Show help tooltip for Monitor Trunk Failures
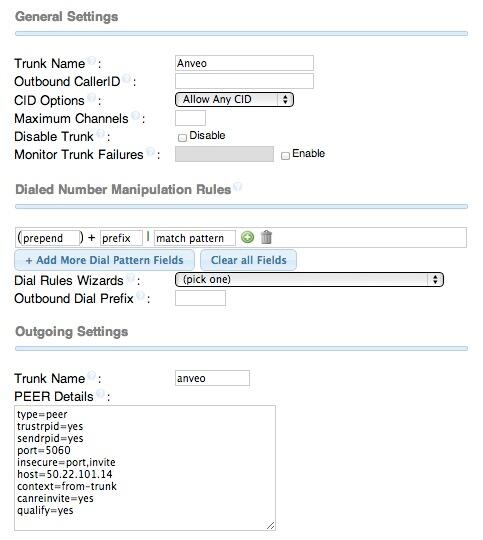This screenshot has height=540, width=483. pos(150,152)
